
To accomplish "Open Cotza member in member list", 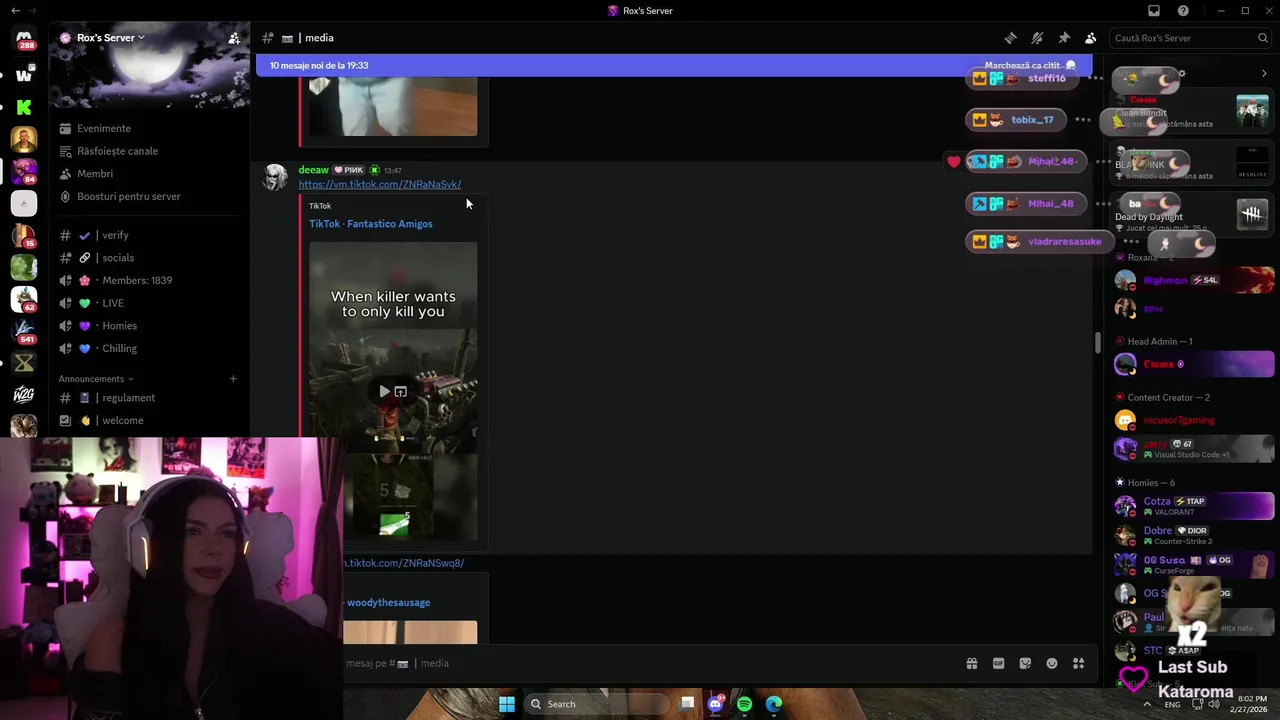I will tap(1195, 505).
